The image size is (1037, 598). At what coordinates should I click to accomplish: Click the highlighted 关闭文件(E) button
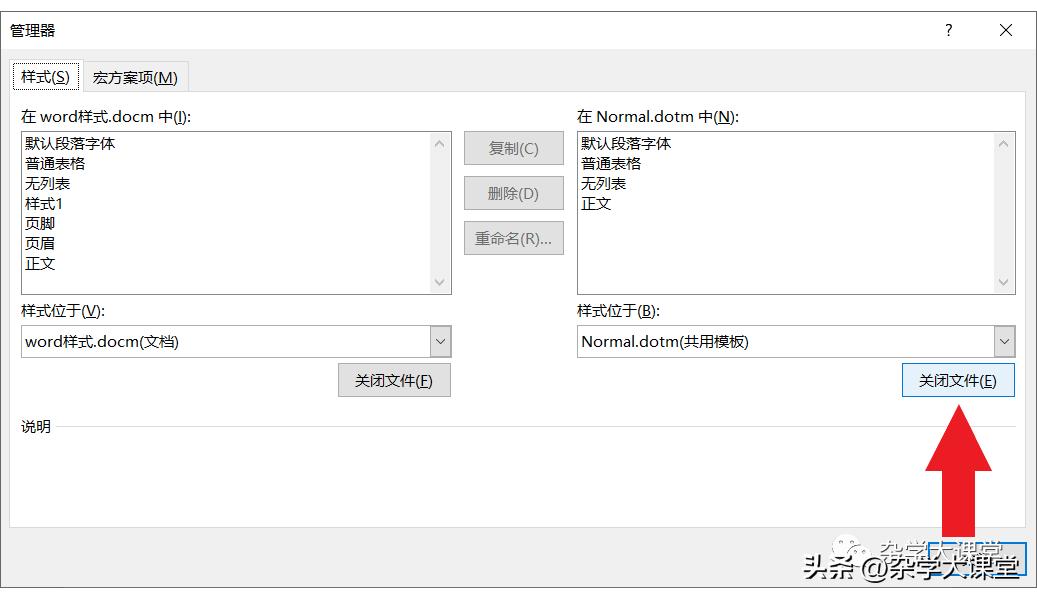(x=957, y=380)
